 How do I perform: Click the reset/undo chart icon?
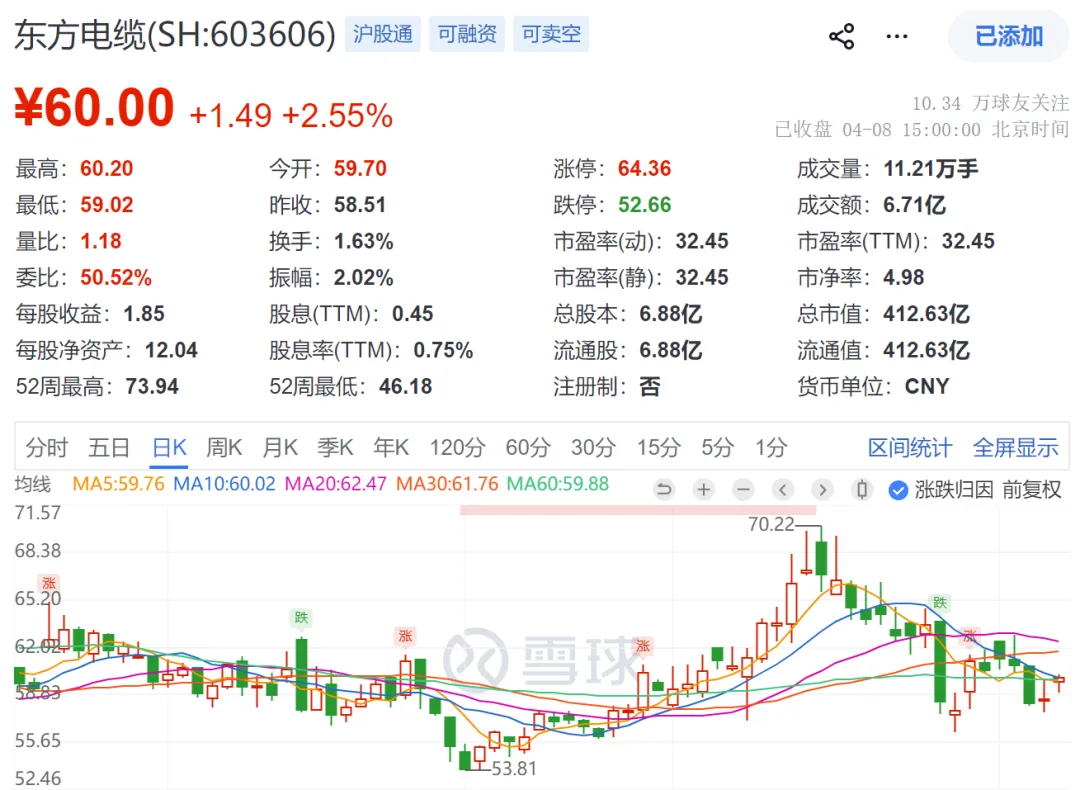click(664, 490)
